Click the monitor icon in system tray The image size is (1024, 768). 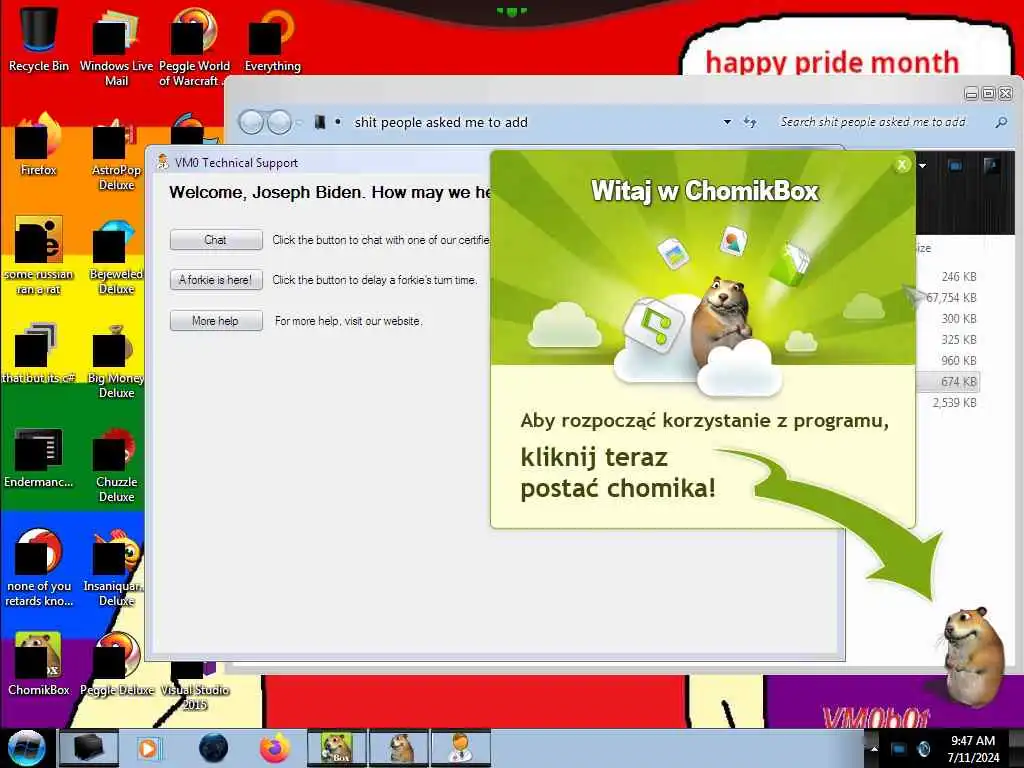click(899, 749)
